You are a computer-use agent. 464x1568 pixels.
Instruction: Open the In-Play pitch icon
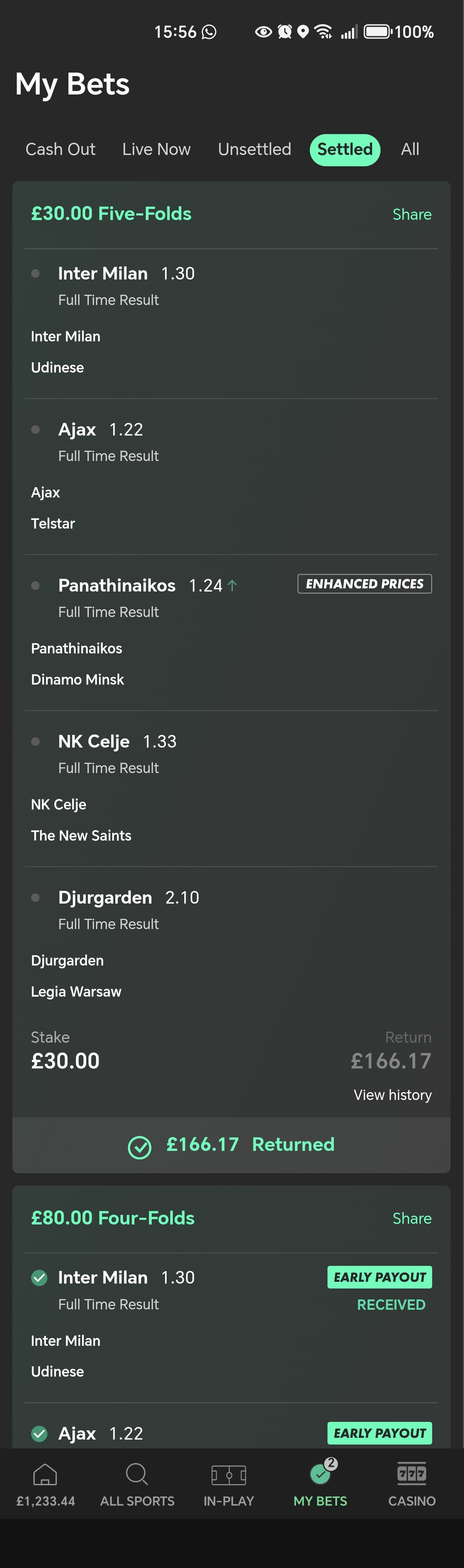tap(229, 1475)
